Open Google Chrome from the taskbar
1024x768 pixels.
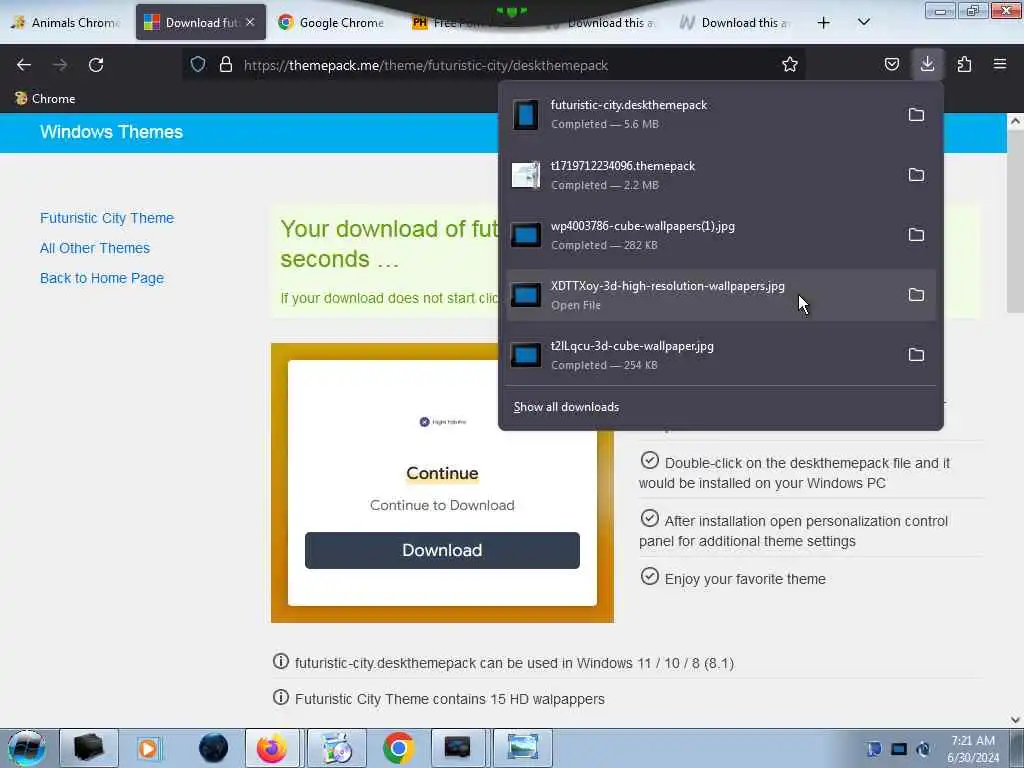coord(398,748)
